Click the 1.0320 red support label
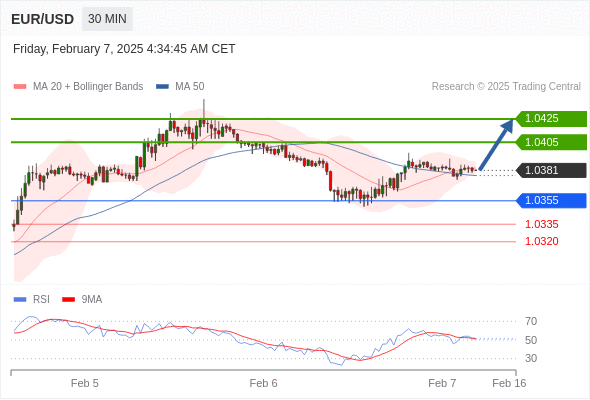The height and width of the screenshot is (400, 590). pyautogui.click(x=542, y=241)
